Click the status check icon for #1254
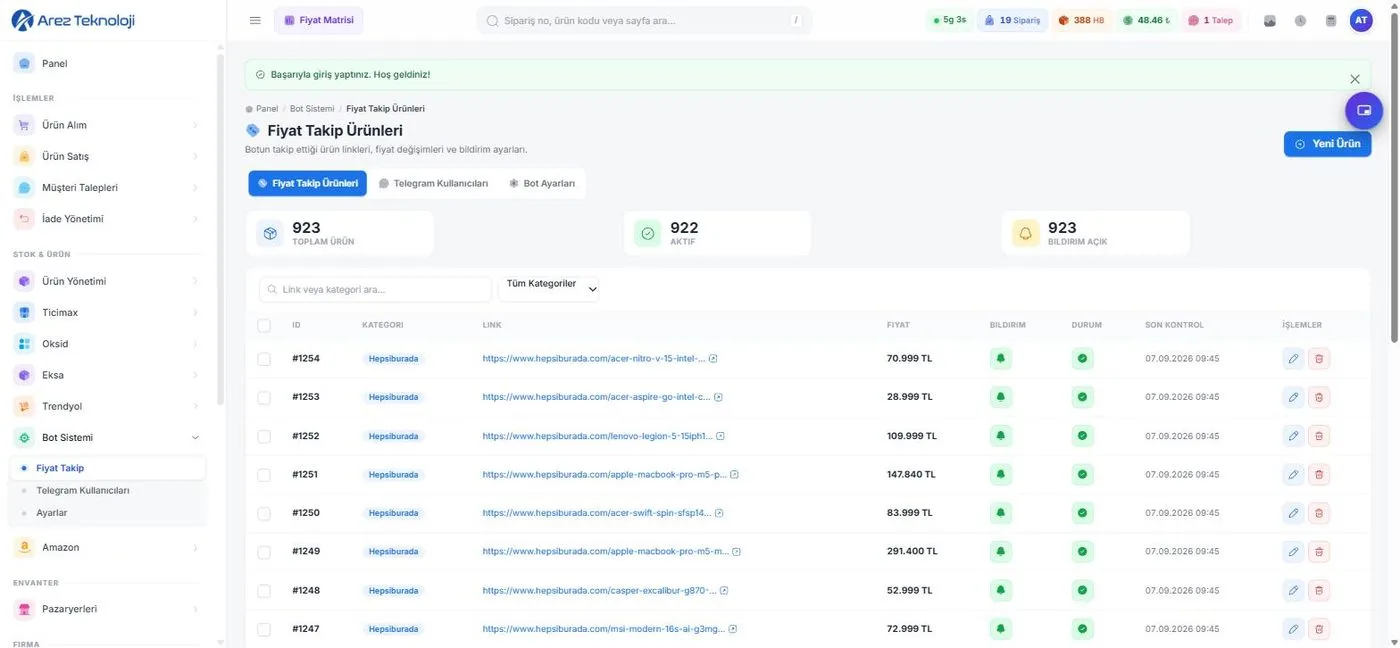The image size is (1400, 648). pos(1081,358)
